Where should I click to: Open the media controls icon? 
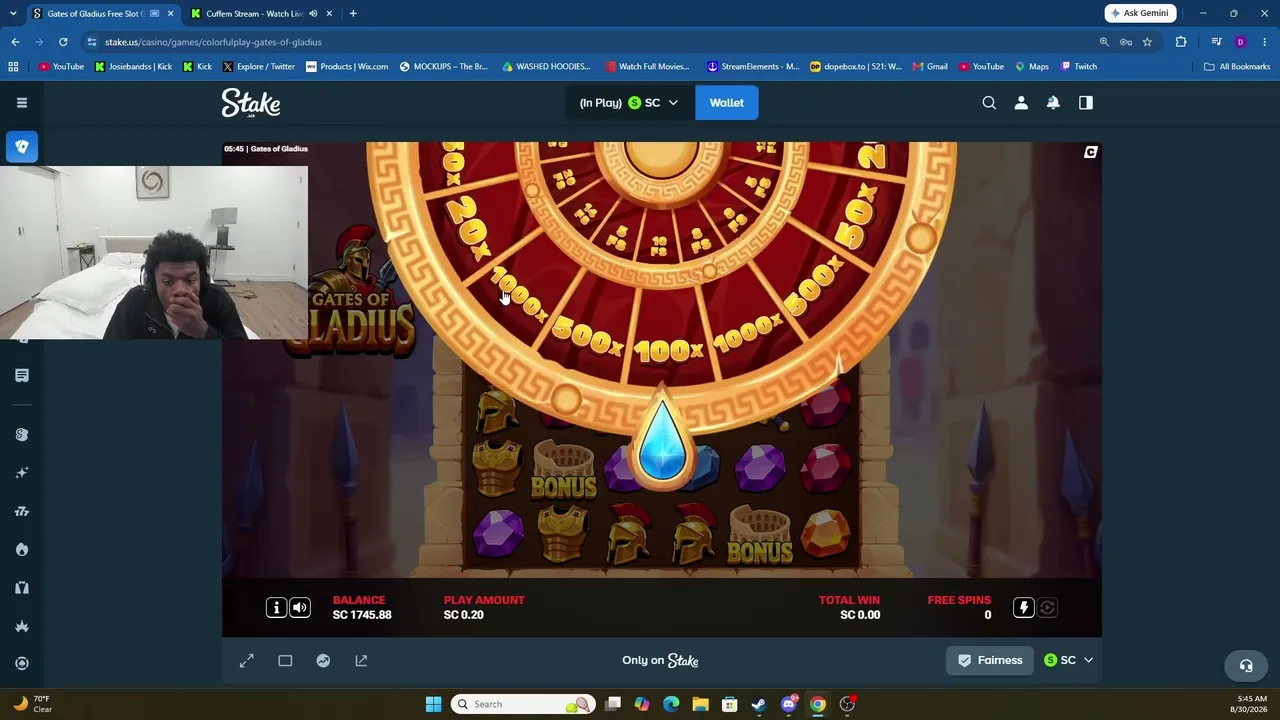[1216, 42]
